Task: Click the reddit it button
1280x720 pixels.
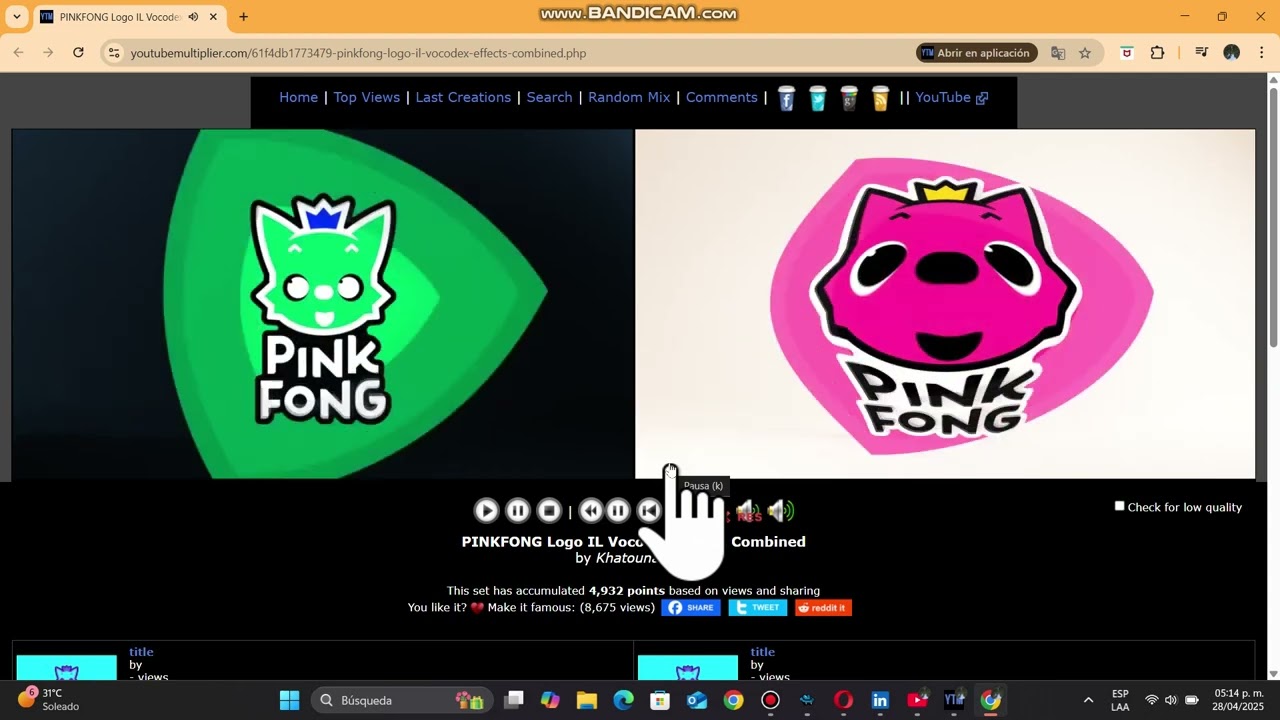Action: tap(823, 607)
